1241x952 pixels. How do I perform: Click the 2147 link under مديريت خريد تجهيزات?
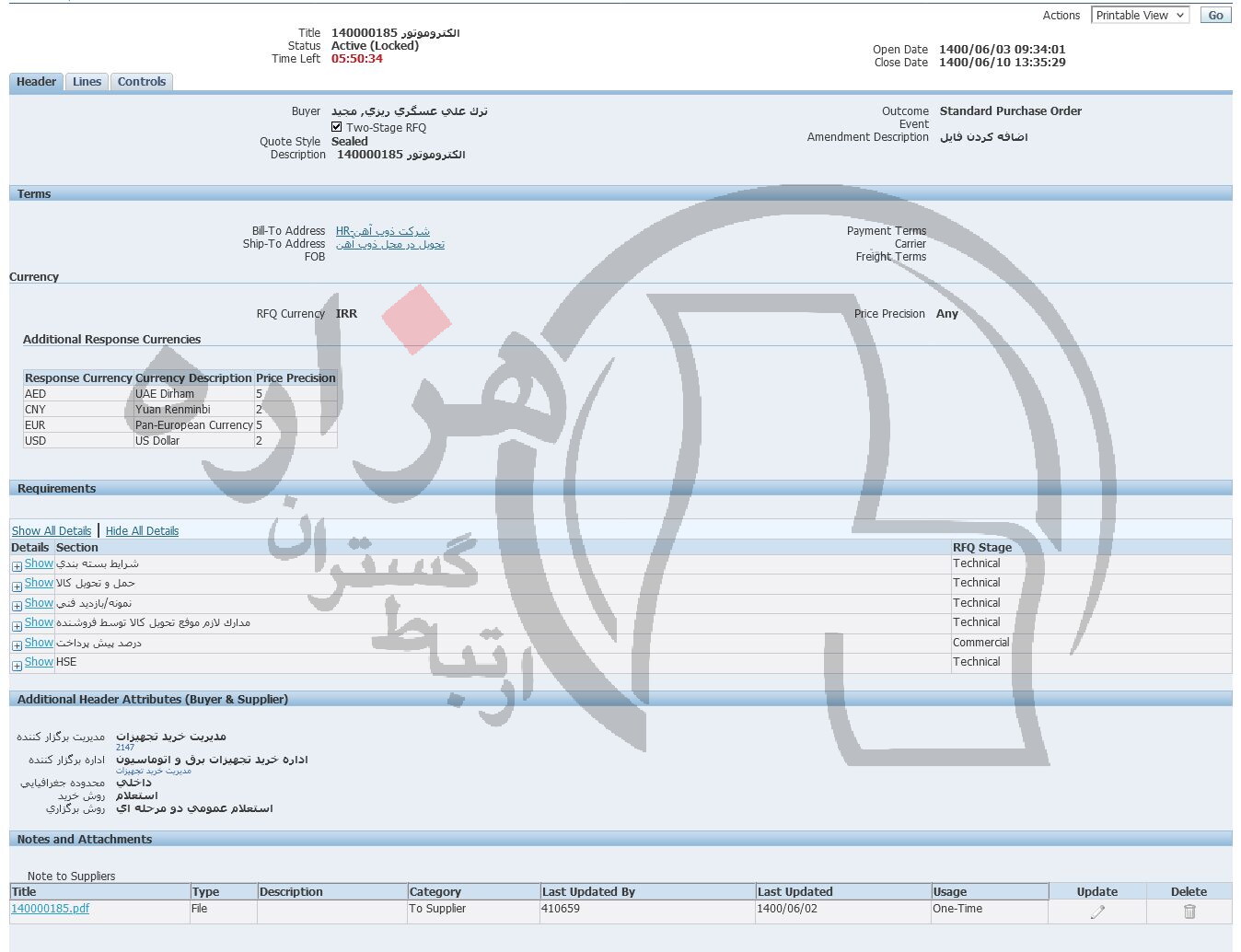coord(125,748)
